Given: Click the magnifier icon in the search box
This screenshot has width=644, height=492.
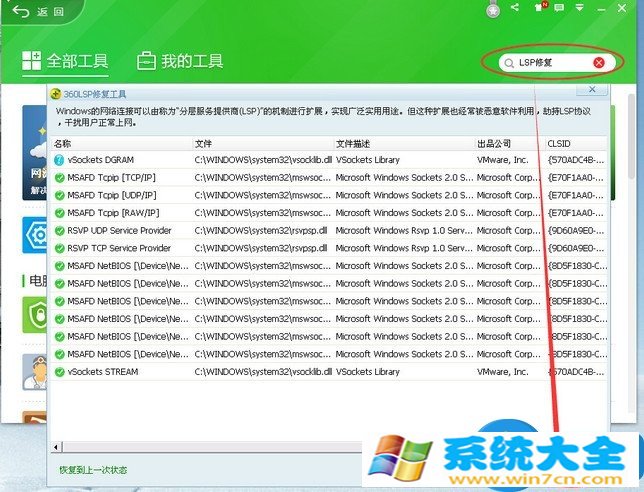Looking at the screenshot, I should [509, 63].
